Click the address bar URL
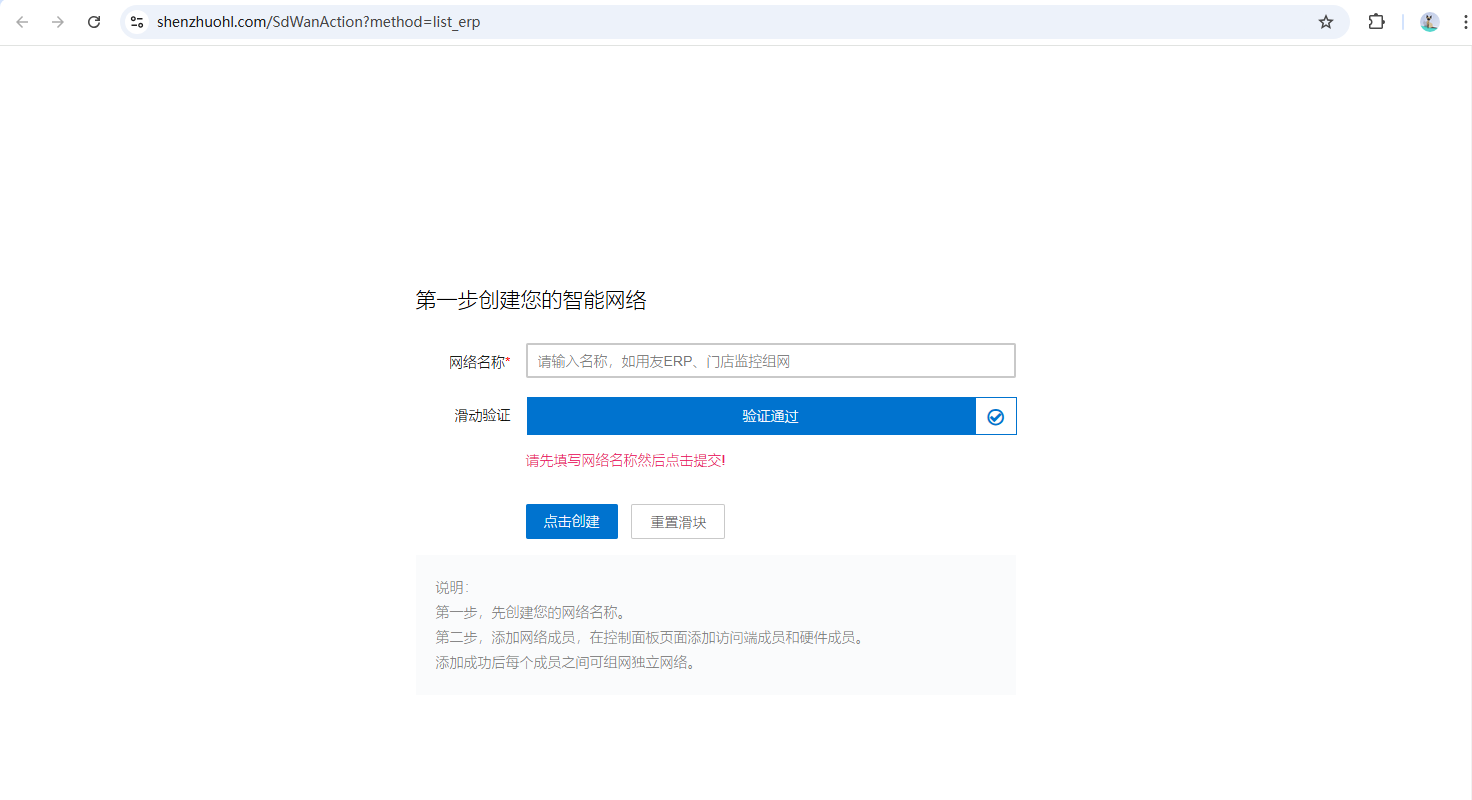Screen dimensions: 1472x800 coord(319,22)
